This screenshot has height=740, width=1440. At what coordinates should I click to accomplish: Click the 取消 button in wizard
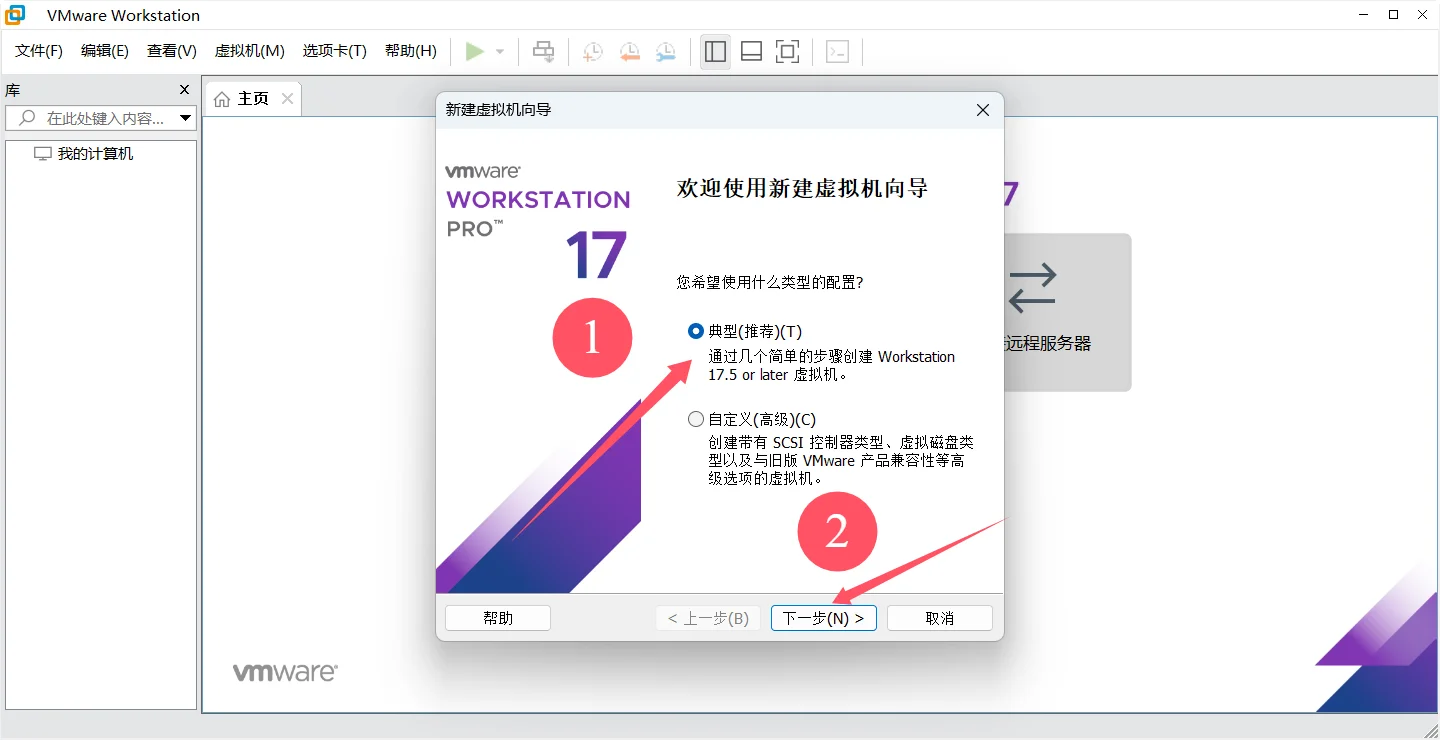point(940,618)
